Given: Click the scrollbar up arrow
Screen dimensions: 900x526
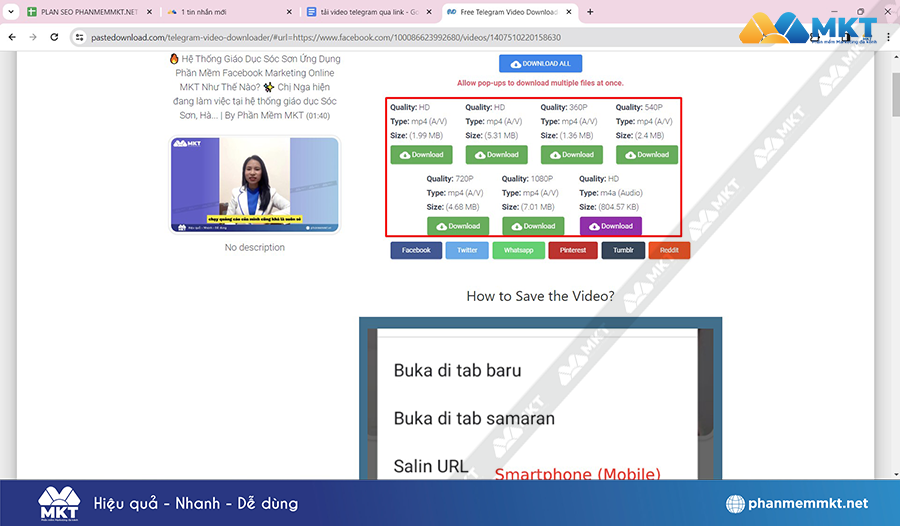Looking at the screenshot, I should (896, 57).
